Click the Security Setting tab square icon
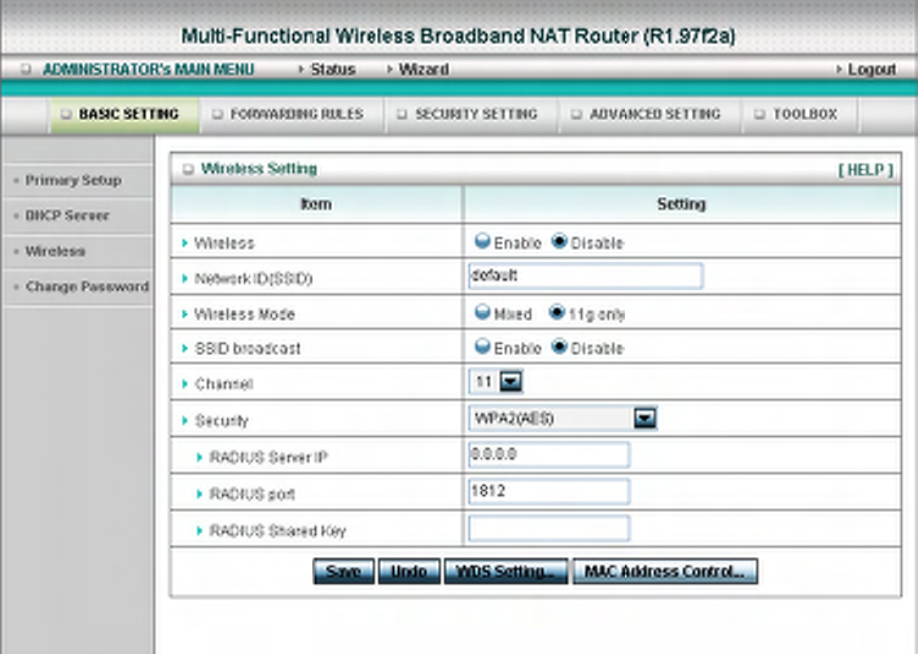Screen dimensions: 918x654 tap(402, 114)
